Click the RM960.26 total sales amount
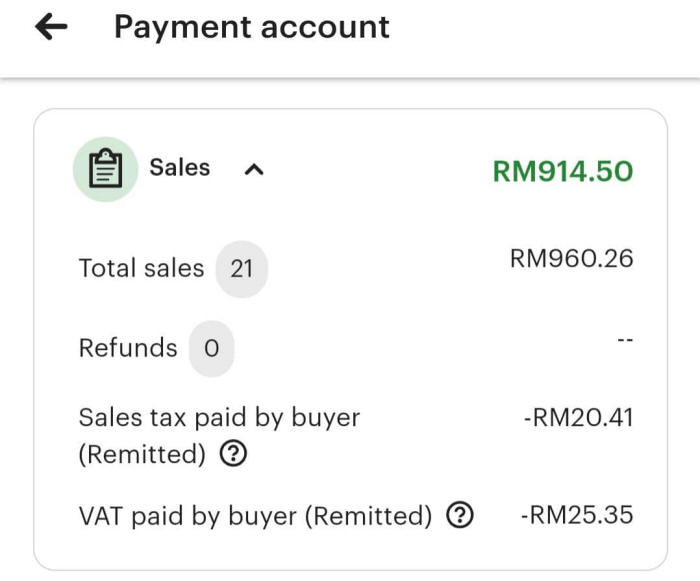Viewport: 700px width, 581px height. [571, 259]
